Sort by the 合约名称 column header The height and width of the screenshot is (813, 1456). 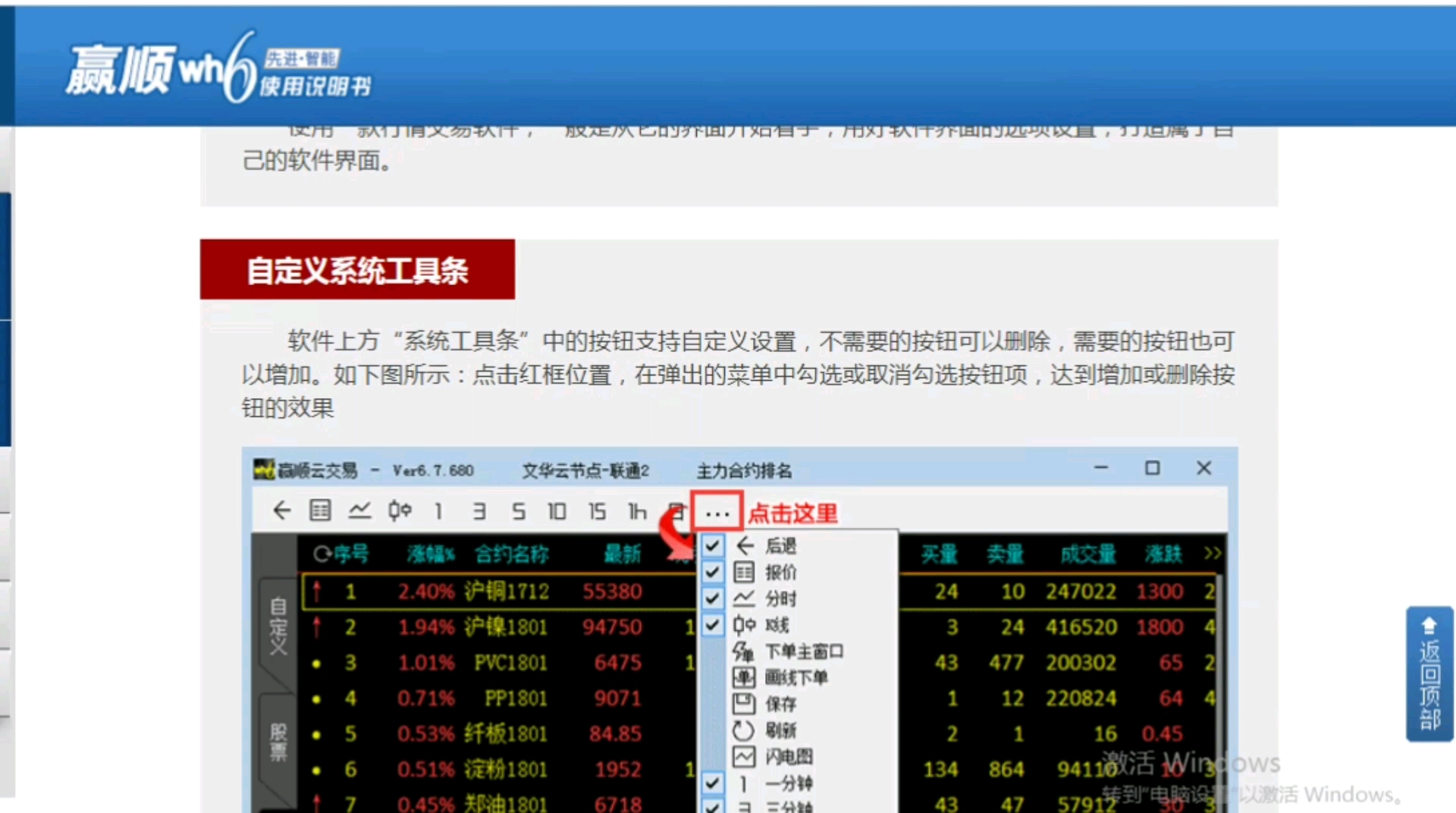click(x=512, y=554)
